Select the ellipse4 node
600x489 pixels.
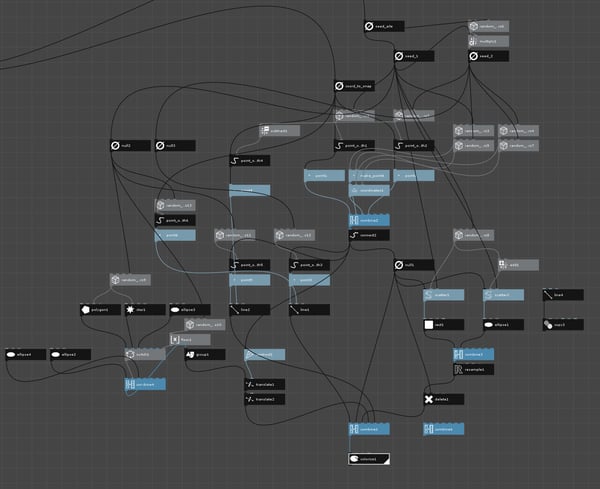click(26, 354)
